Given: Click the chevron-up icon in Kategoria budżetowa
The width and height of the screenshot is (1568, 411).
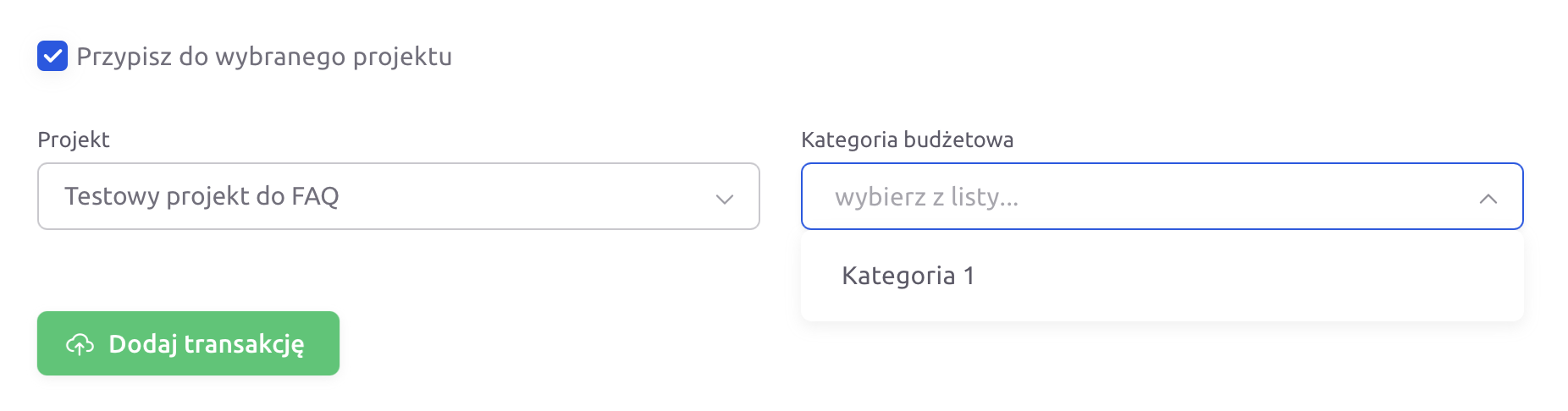Looking at the screenshot, I should point(1488,199).
